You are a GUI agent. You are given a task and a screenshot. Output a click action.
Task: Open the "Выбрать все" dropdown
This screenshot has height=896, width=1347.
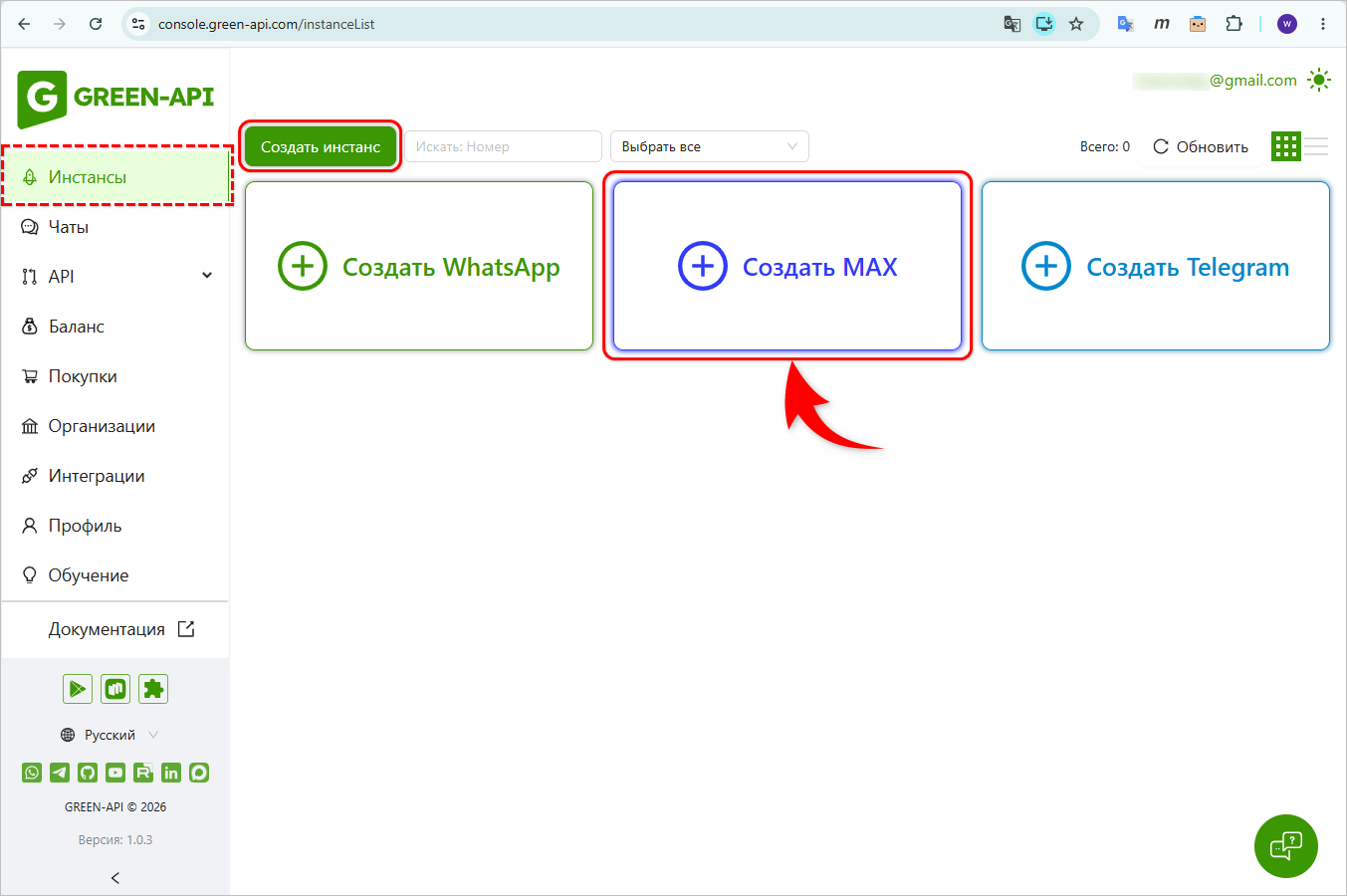(710, 146)
